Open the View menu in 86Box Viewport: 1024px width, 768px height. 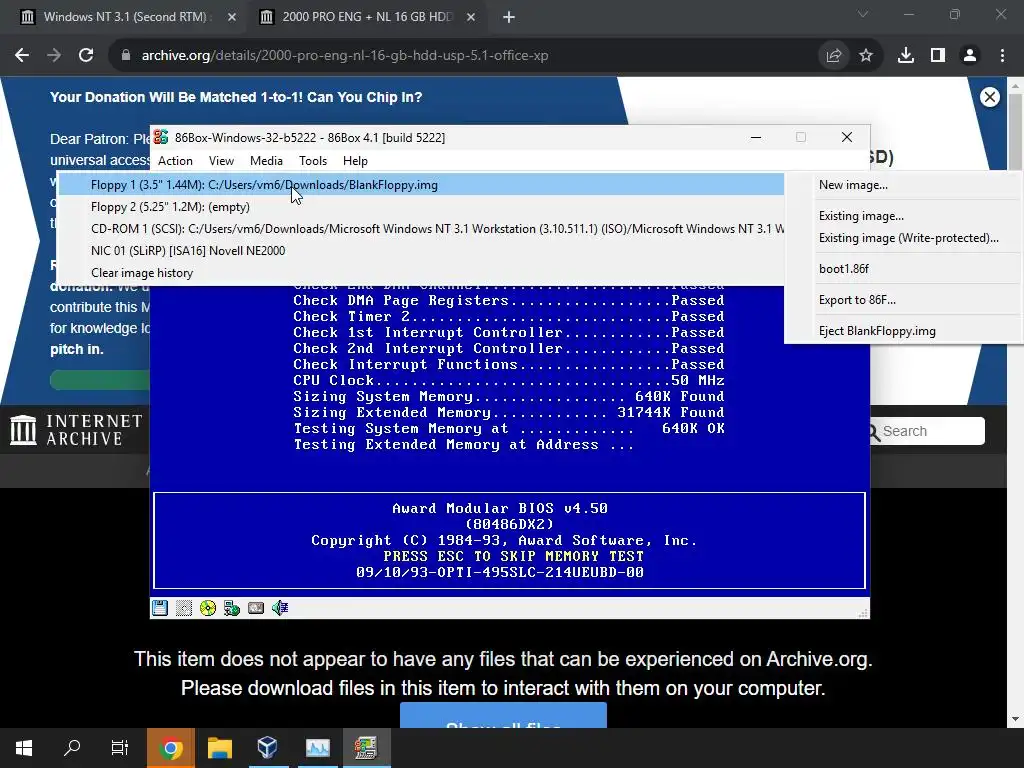[x=221, y=161]
